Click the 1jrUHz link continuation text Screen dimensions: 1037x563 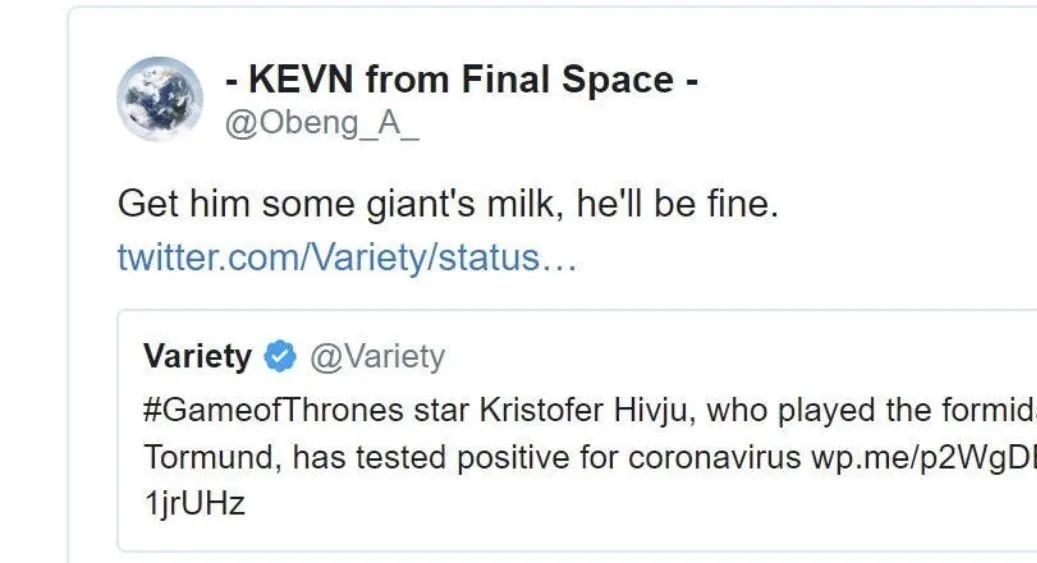click(195, 504)
